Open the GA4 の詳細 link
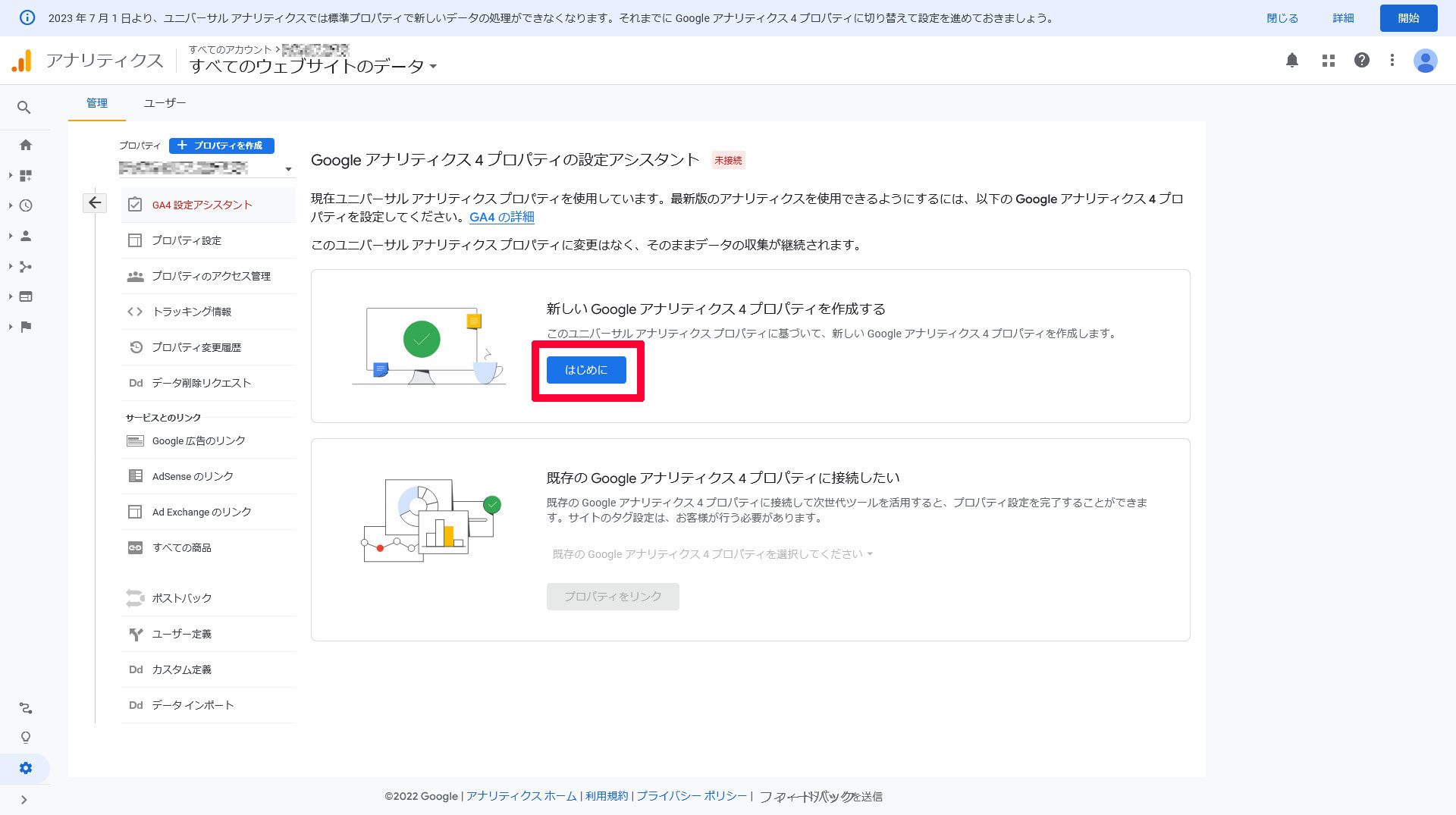Viewport: 1456px width, 815px height. click(502, 217)
